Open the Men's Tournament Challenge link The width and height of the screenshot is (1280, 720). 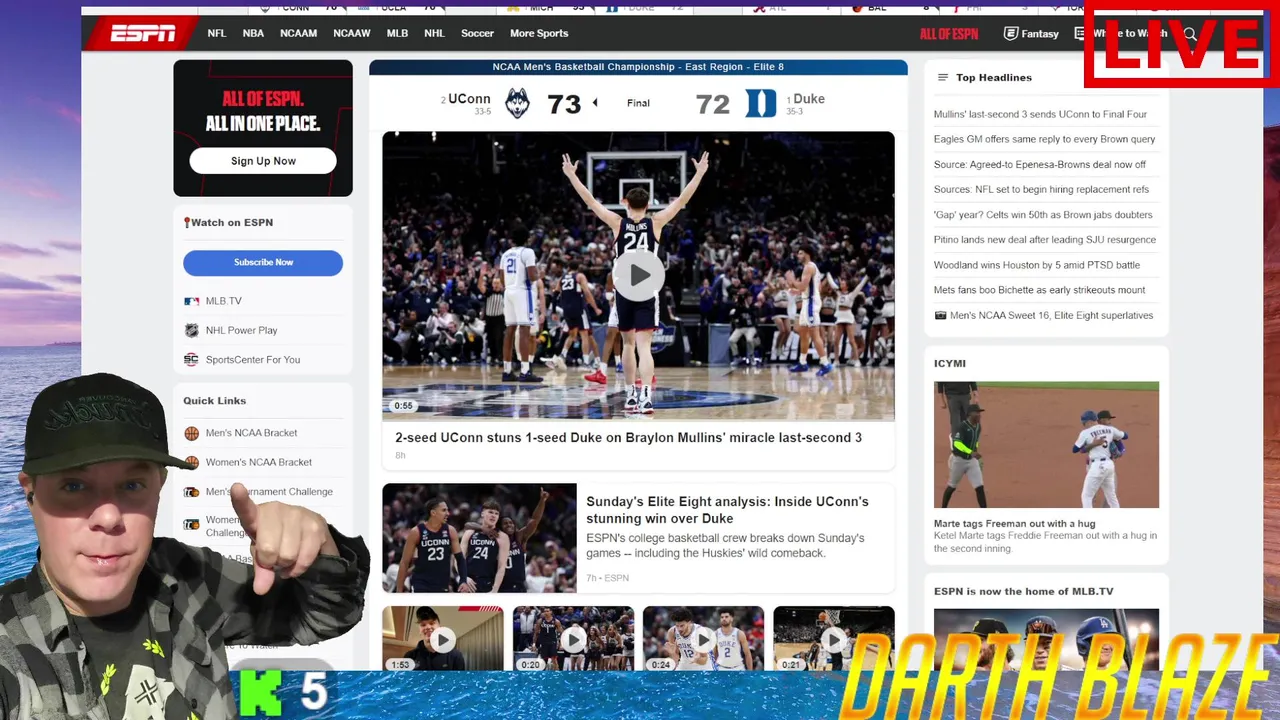click(269, 492)
